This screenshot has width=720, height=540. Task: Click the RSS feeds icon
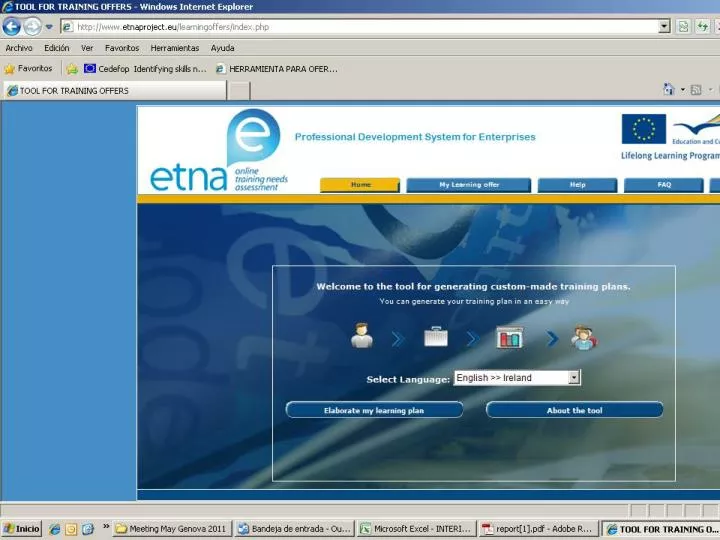click(x=696, y=90)
